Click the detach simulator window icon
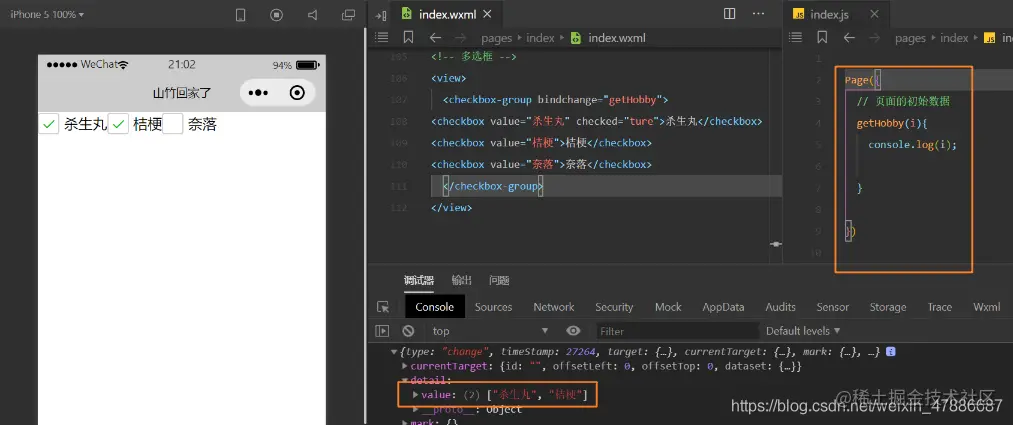This screenshot has width=1013, height=425. point(348,15)
